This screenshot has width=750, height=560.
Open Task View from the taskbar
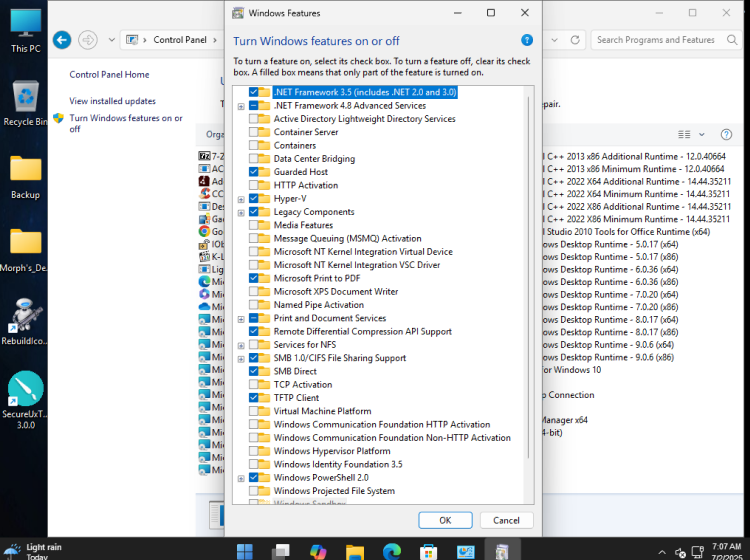(281, 551)
